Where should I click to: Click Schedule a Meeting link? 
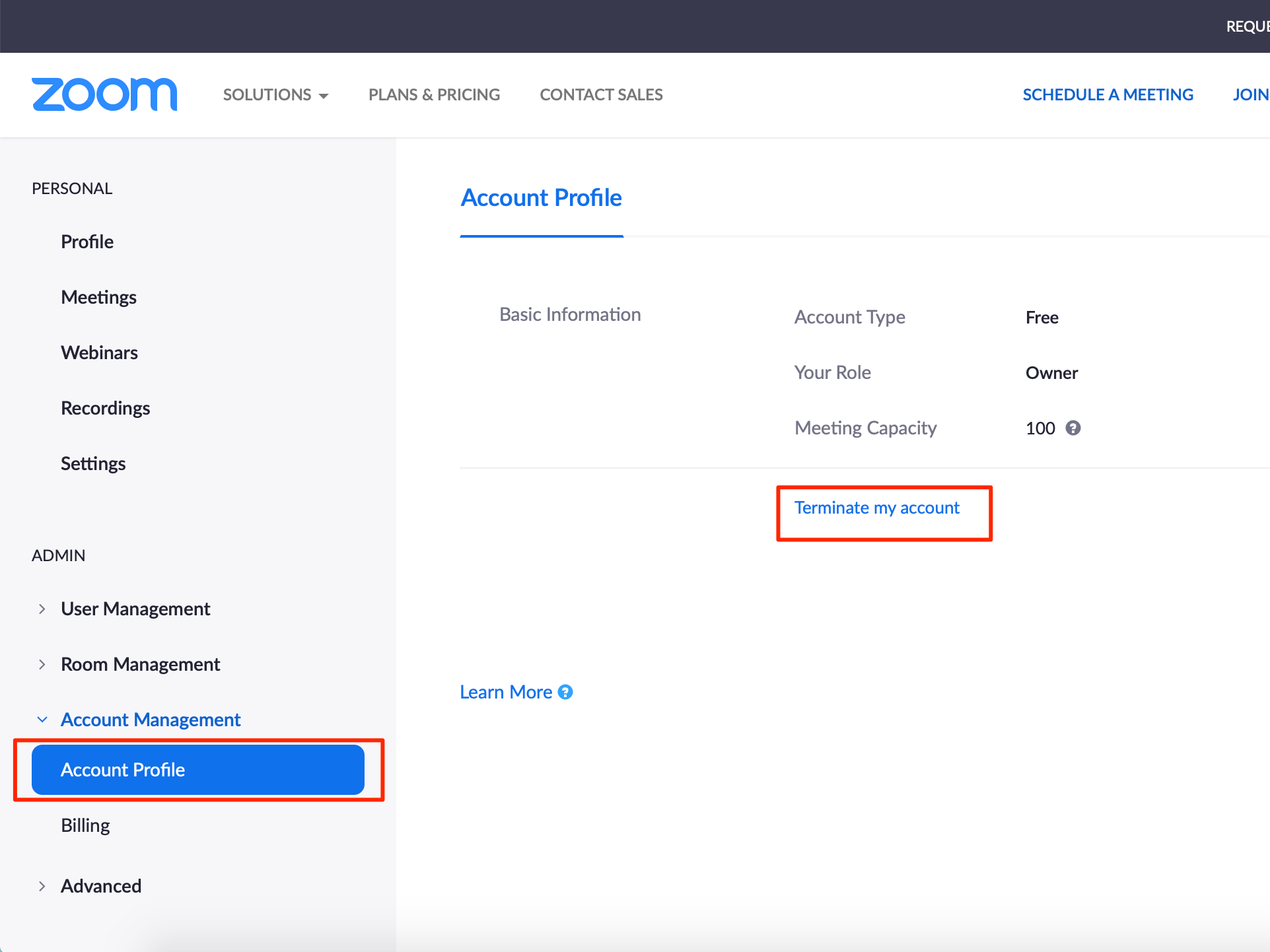pyautogui.click(x=1108, y=94)
